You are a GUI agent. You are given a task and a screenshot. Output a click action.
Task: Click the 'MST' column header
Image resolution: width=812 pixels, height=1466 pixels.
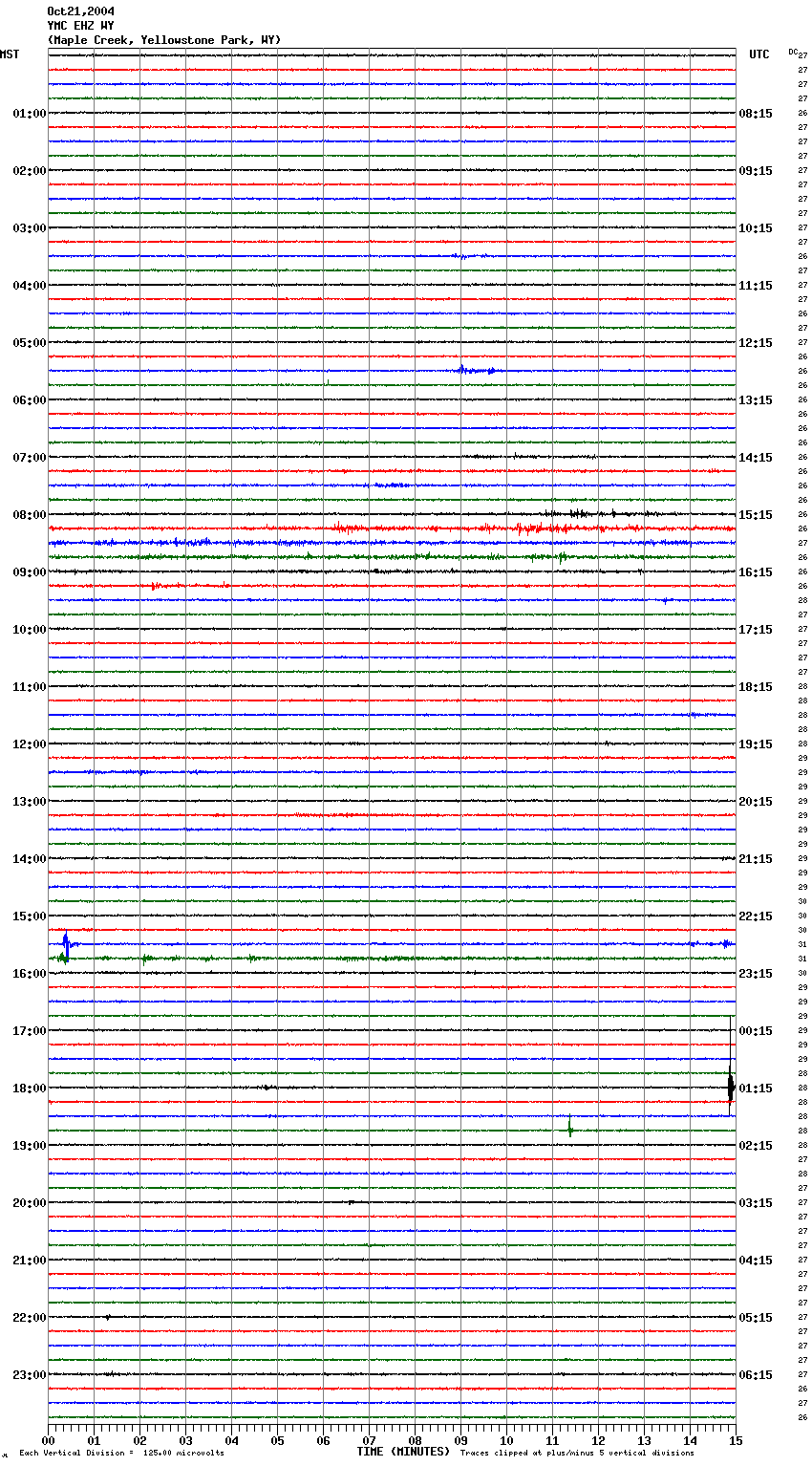[10, 54]
